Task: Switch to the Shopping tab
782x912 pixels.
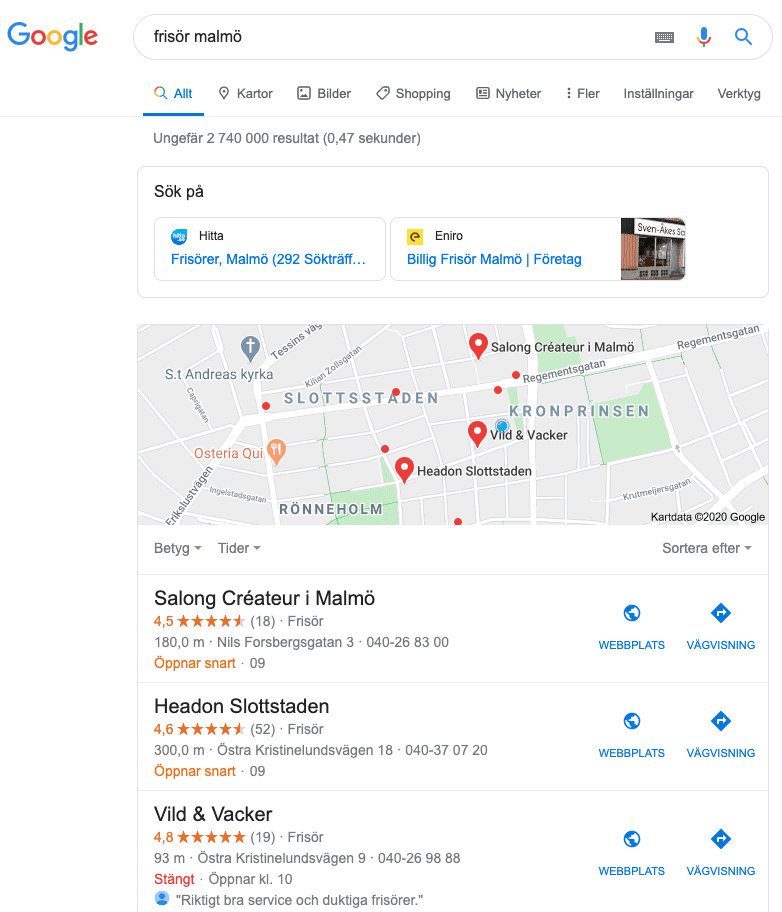Action: 413,94
